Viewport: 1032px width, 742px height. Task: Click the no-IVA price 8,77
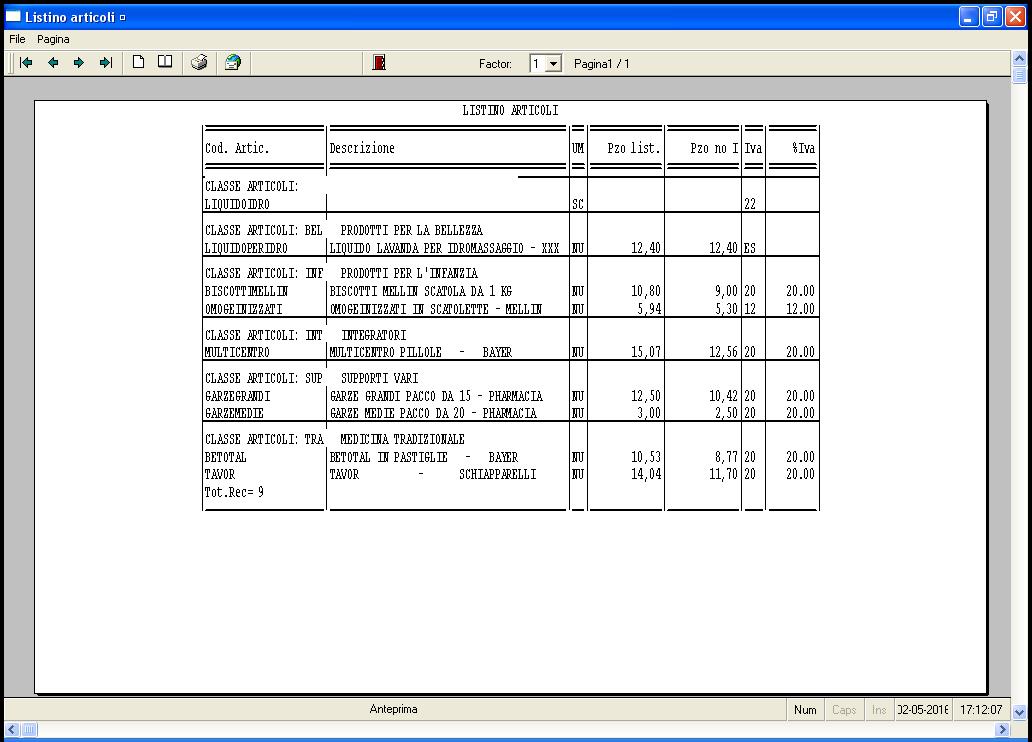tap(727, 457)
